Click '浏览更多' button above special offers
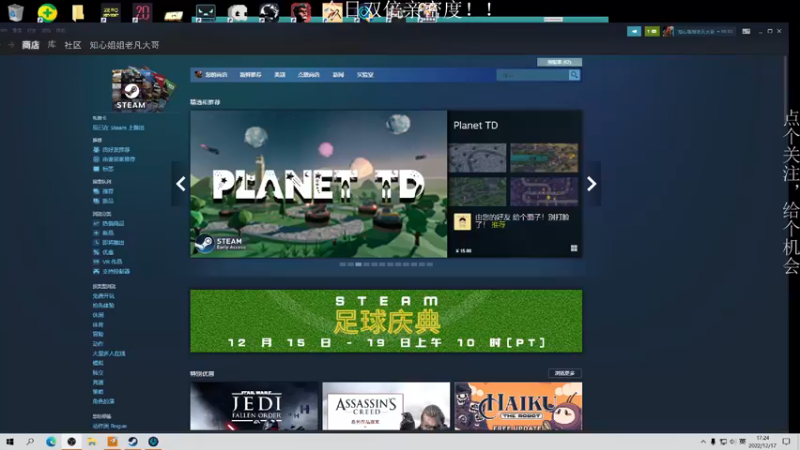This screenshot has width=800, height=450. coord(565,373)
